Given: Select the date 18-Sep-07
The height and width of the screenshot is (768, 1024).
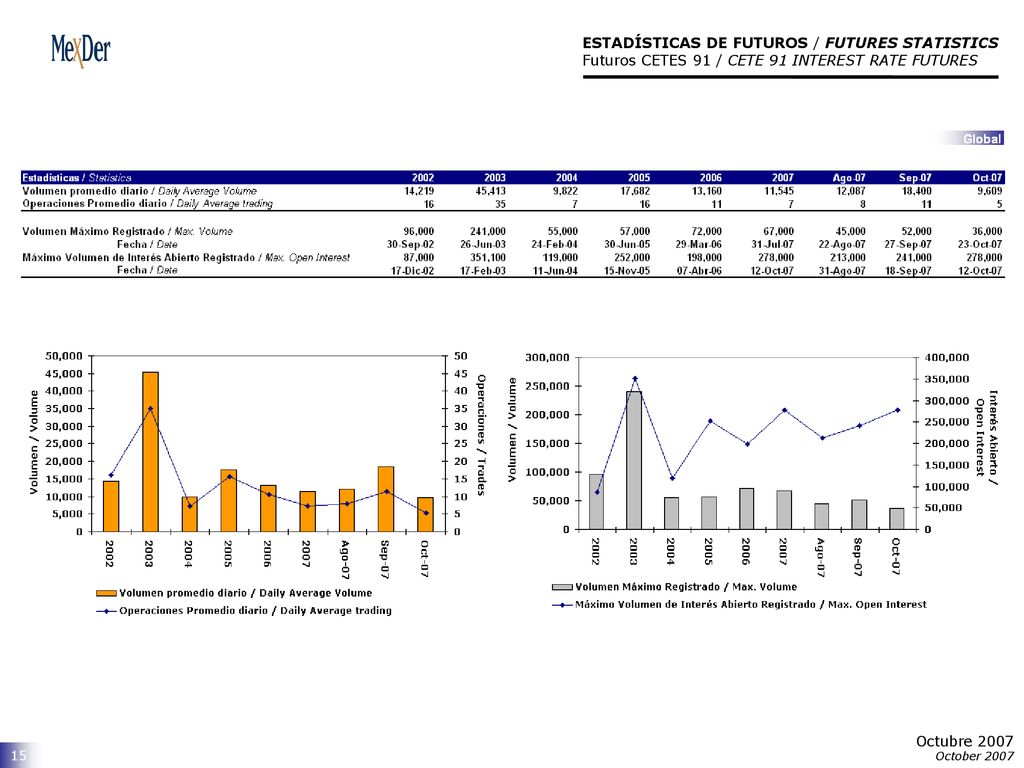Looking at the screenshot, I should coord(908,270).
